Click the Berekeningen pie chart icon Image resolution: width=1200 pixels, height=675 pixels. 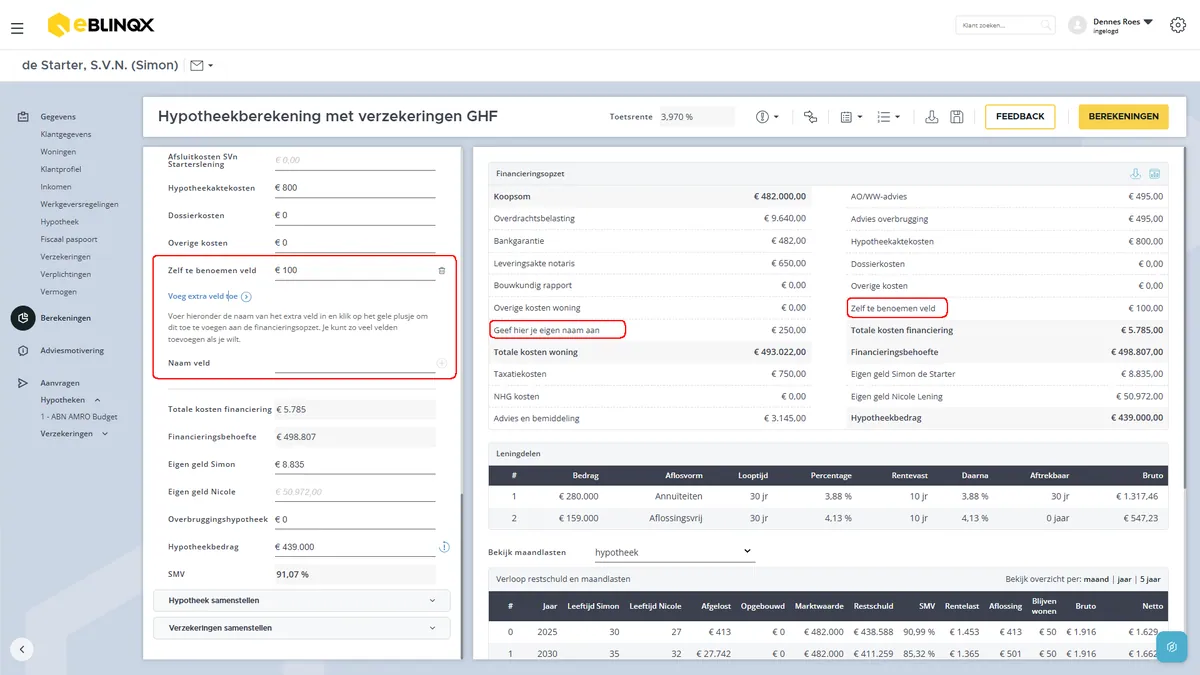pos(22,318)
